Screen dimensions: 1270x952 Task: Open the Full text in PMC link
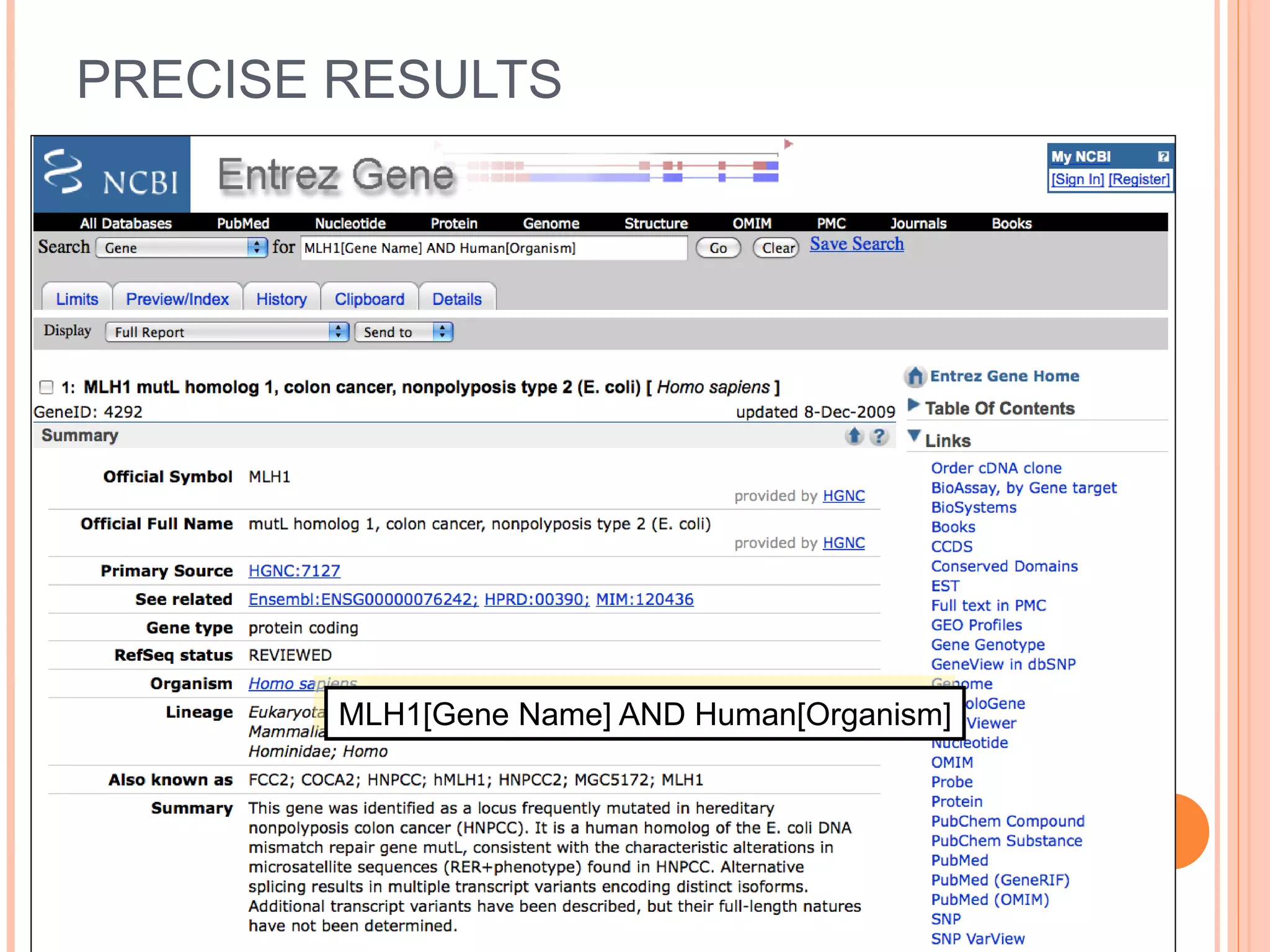pos(988,606)
